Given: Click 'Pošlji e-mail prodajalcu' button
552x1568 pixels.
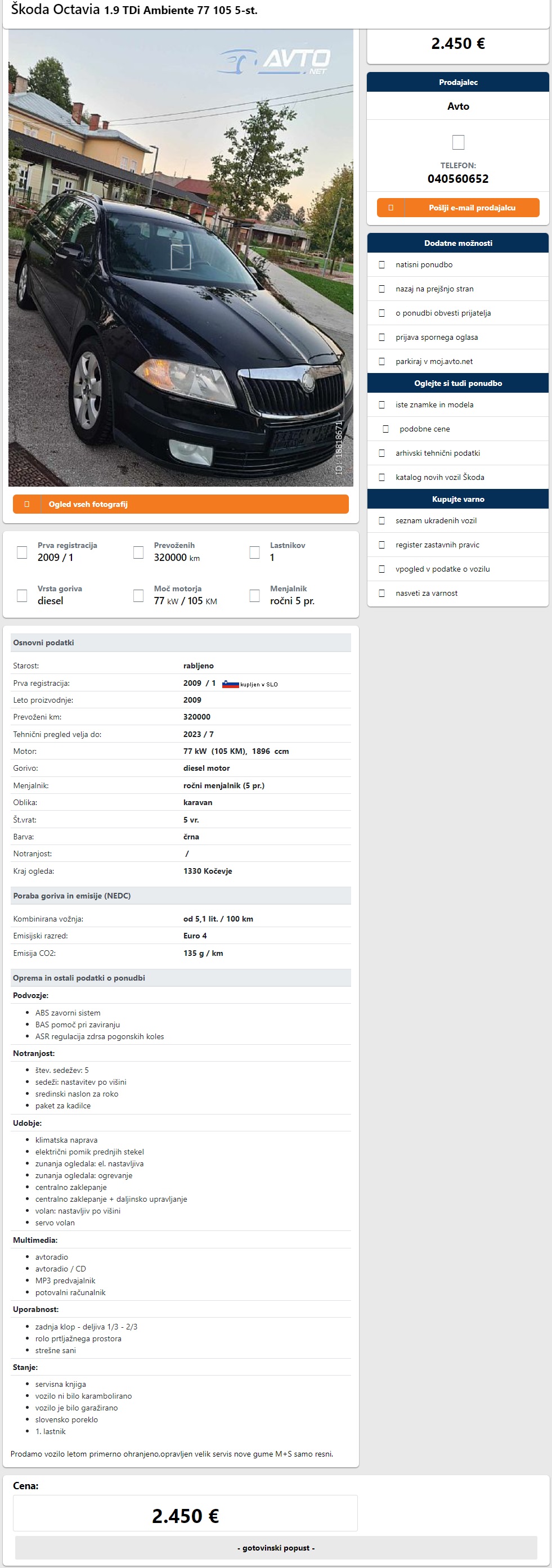Looking at the screenshot, I should tap(457, 208).
